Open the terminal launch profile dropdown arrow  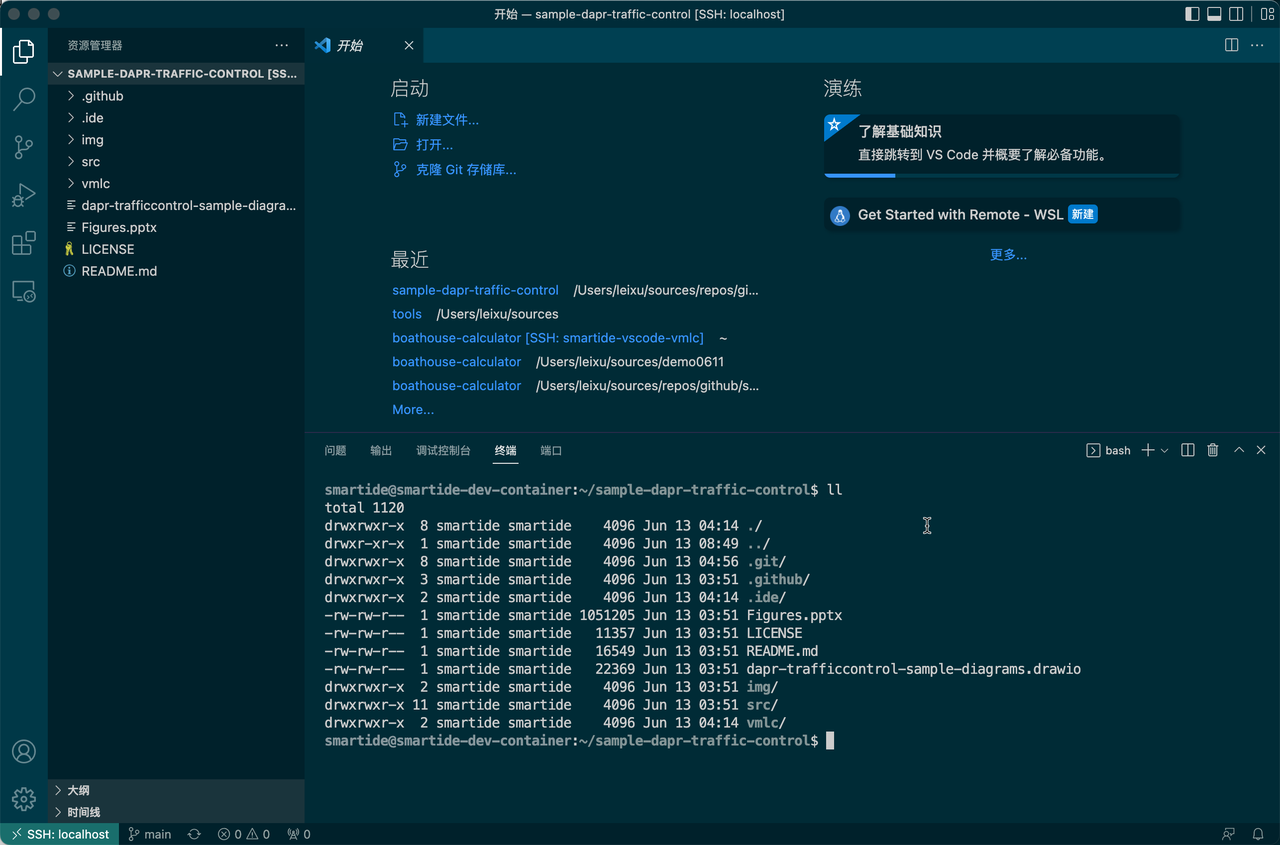(1164, 451)
